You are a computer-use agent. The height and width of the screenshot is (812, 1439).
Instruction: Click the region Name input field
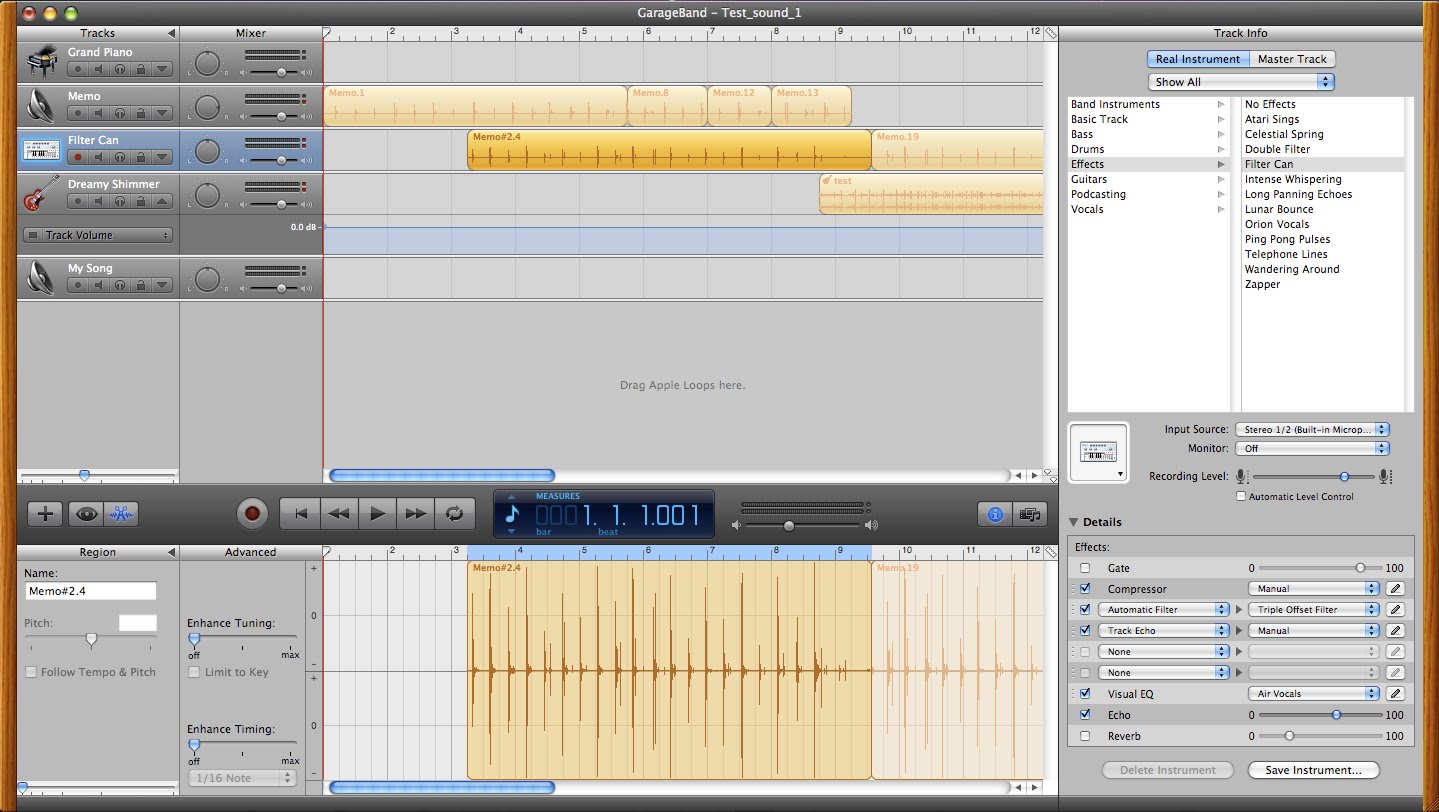(x=90, y=591)
